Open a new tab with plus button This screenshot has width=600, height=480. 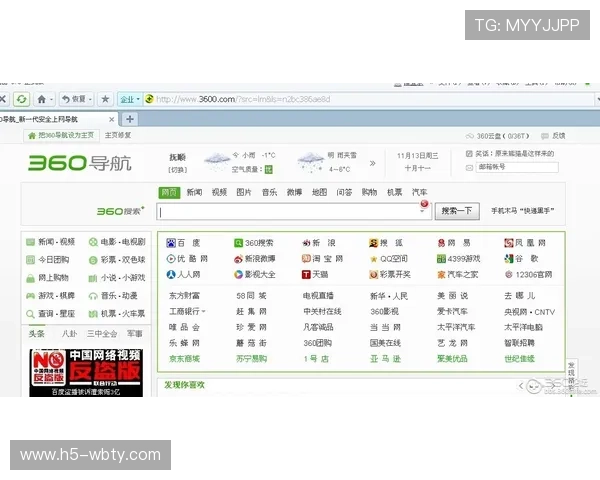coord(130,119)
